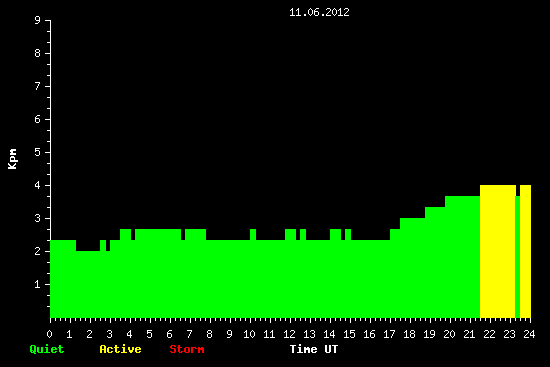Select the red Storm legend label
The width and height of the screenshot is (550, 367).
[x=187, y=349]
